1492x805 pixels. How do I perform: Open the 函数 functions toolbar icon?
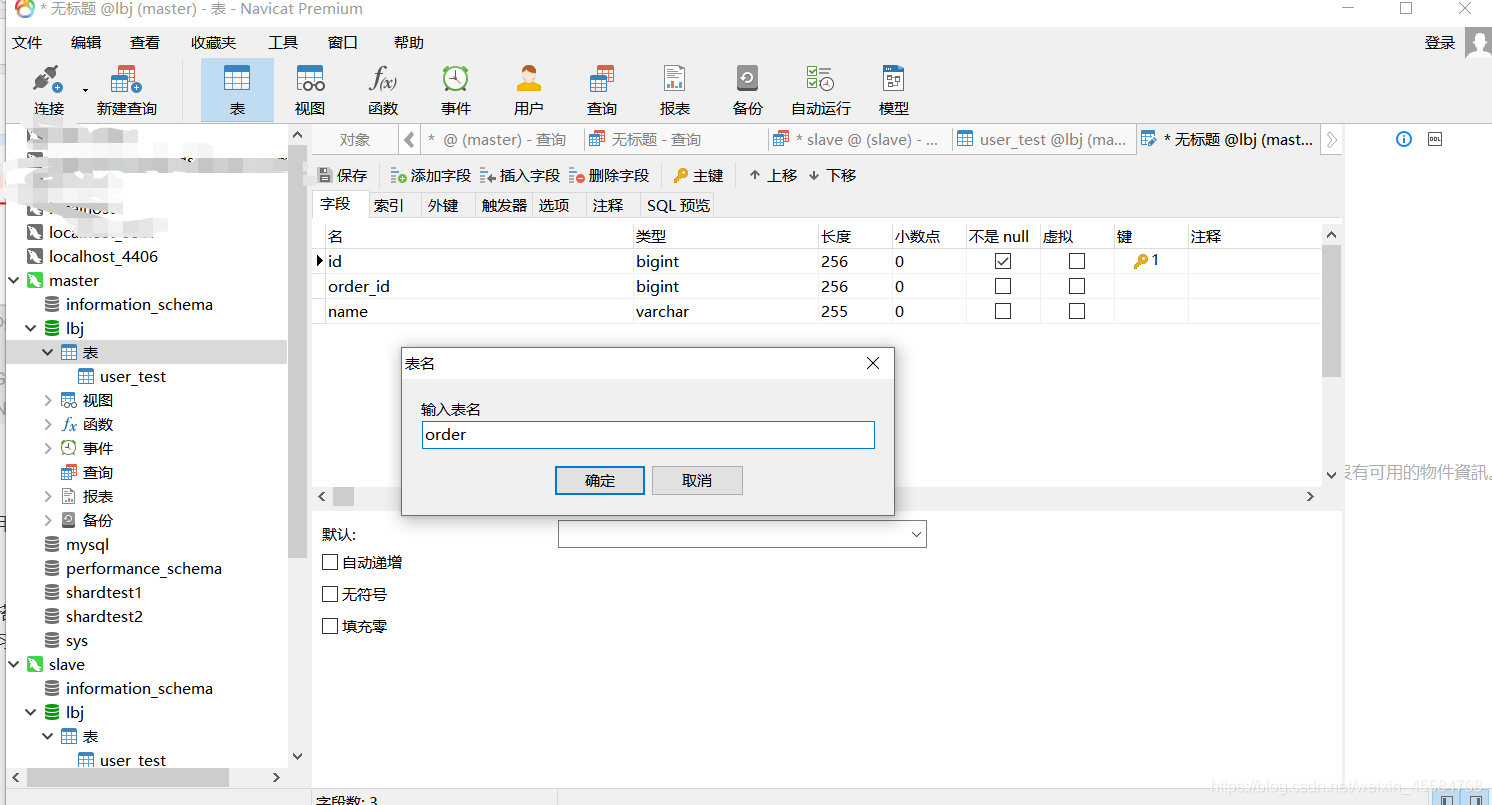click(x=383, y=90)
